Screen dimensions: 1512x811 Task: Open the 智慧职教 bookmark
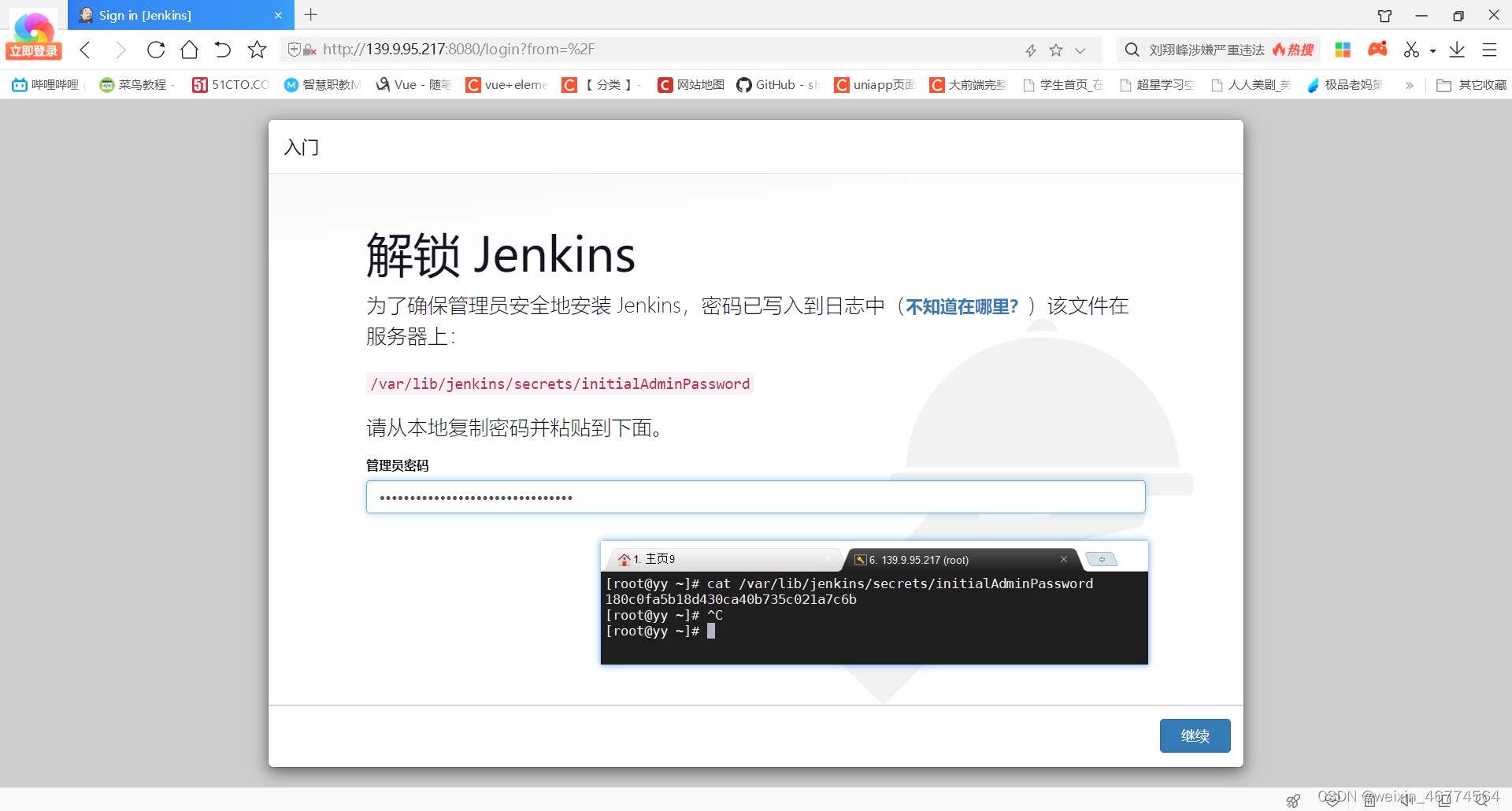coord(322,84)
